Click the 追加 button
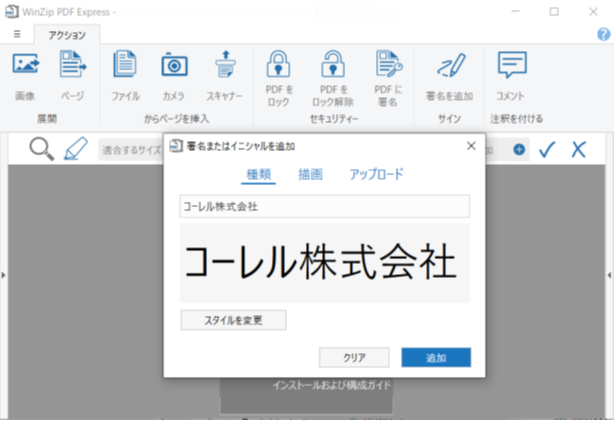The height and width of the screenshot is (421, 615). tap(436, 357)
